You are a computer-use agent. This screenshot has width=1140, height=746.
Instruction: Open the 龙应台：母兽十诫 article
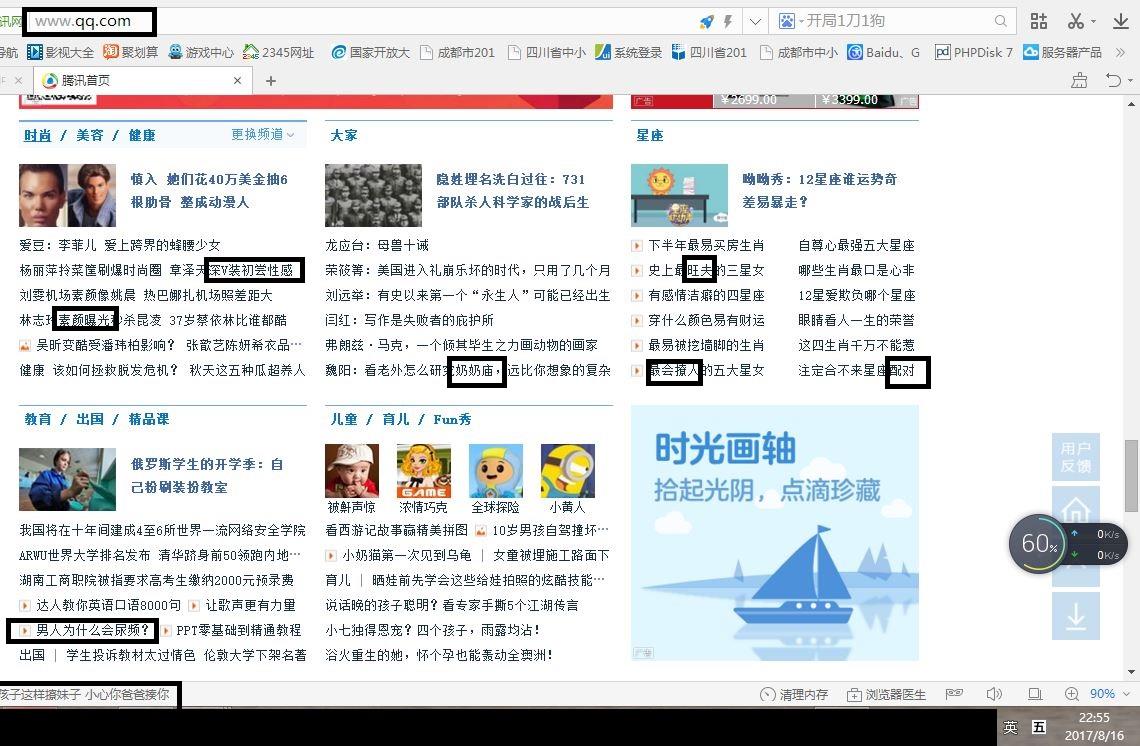(x=377, y=245)
